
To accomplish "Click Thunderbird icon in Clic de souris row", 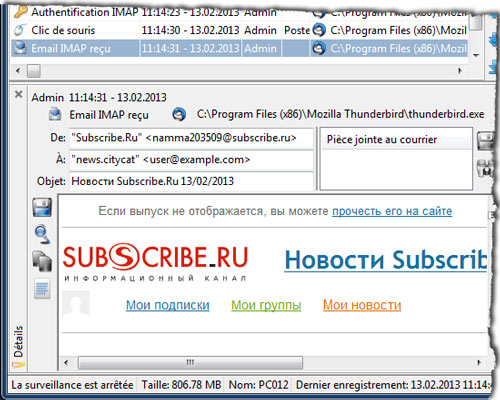I will pyautogui.click(x=319, y=30).
